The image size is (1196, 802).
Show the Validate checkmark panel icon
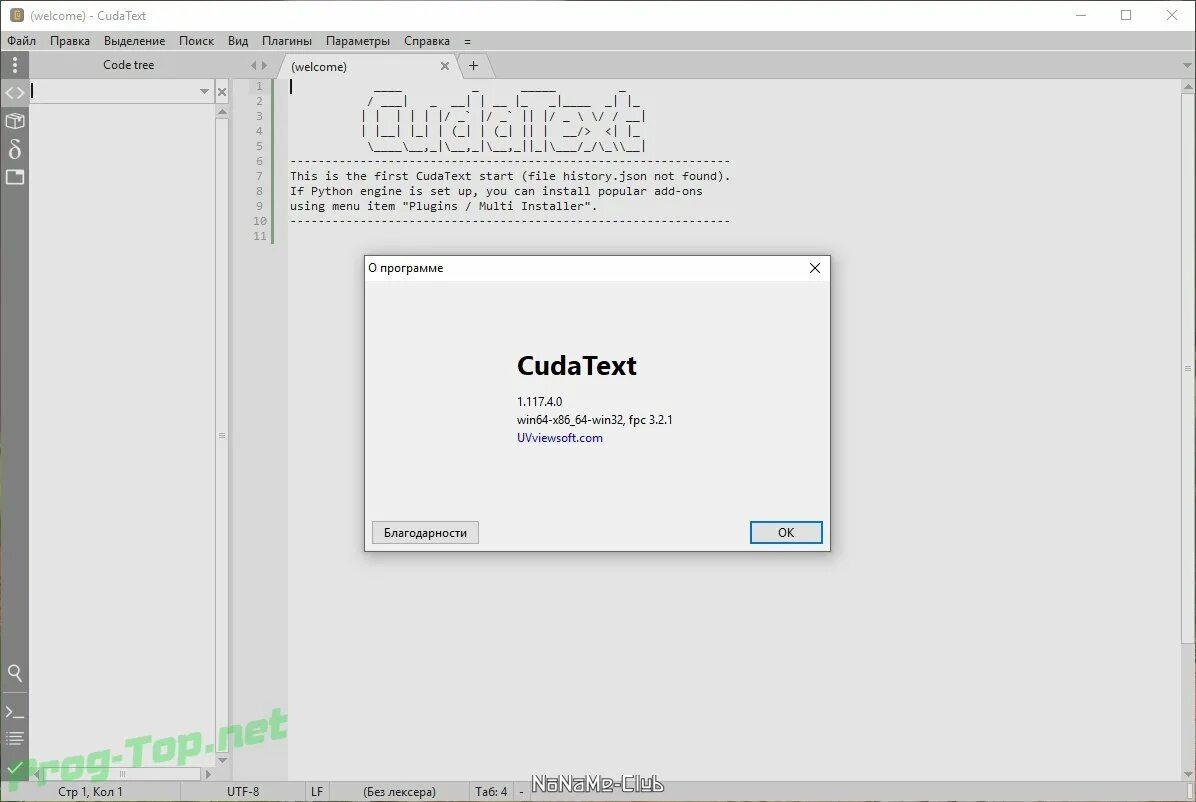pyautogui.click(x=14, y=767)
